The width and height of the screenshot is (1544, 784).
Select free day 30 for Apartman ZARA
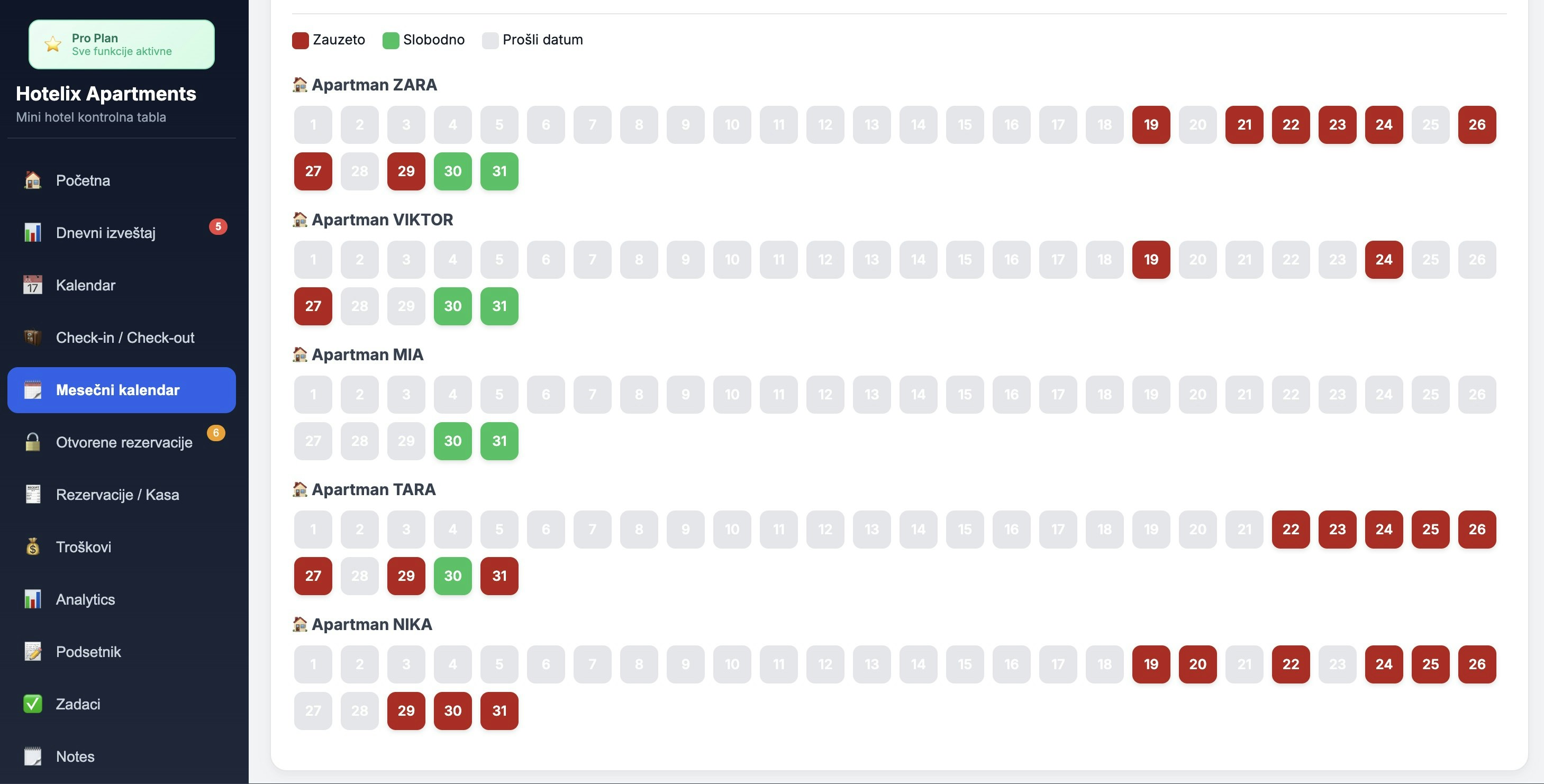click(452, 171)
